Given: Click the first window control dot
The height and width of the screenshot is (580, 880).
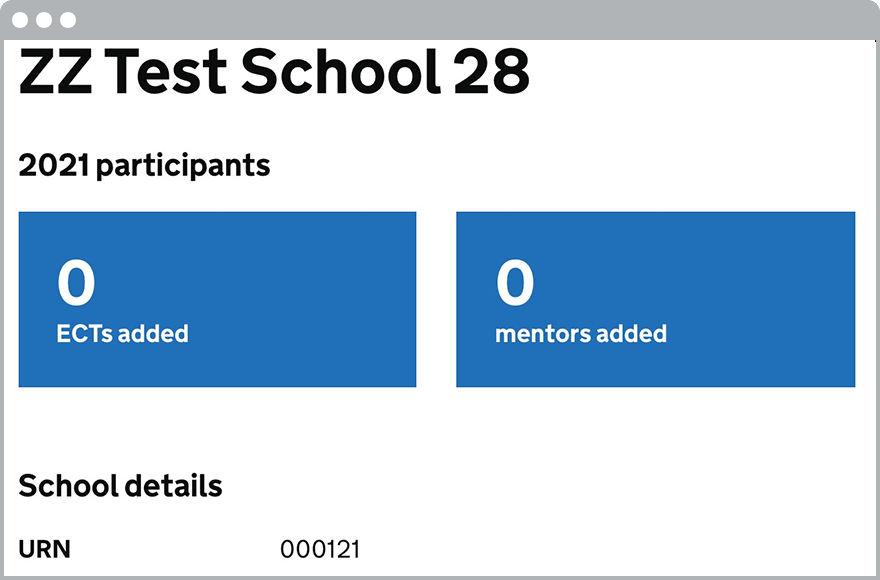Looking at the screenshot, I should point(20,20).
